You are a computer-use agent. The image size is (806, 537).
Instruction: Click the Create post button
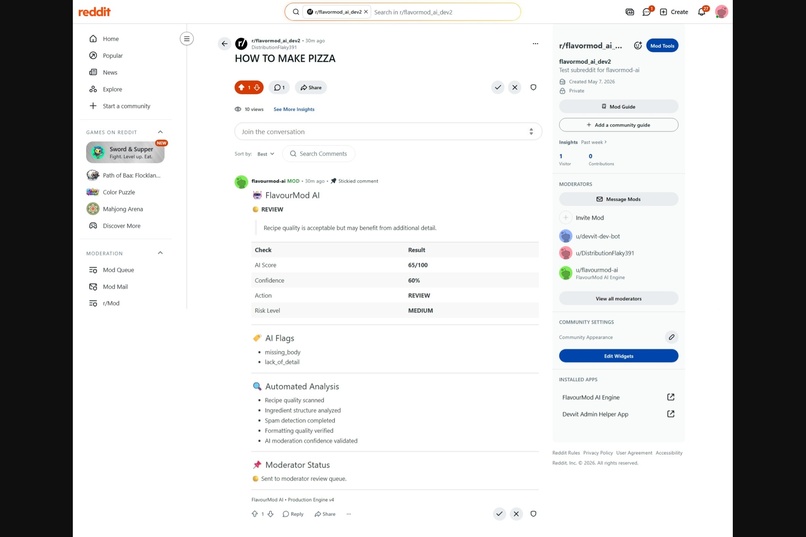674,12
